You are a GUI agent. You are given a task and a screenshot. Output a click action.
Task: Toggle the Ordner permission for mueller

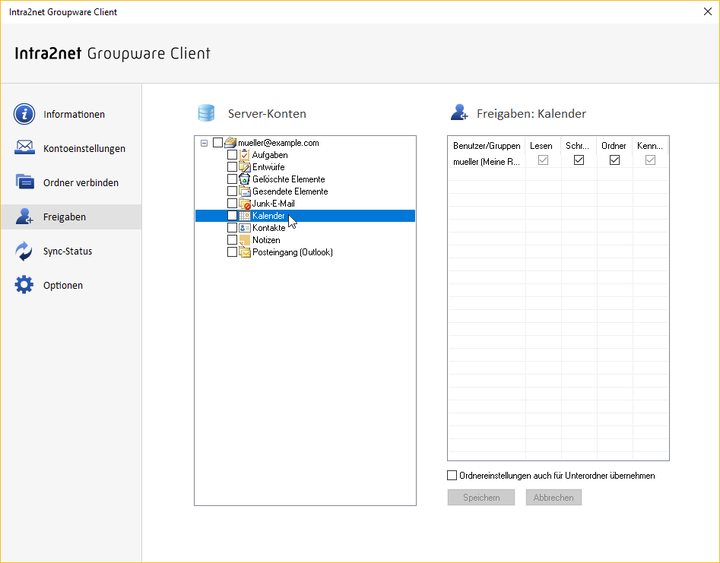pos(614,160)
